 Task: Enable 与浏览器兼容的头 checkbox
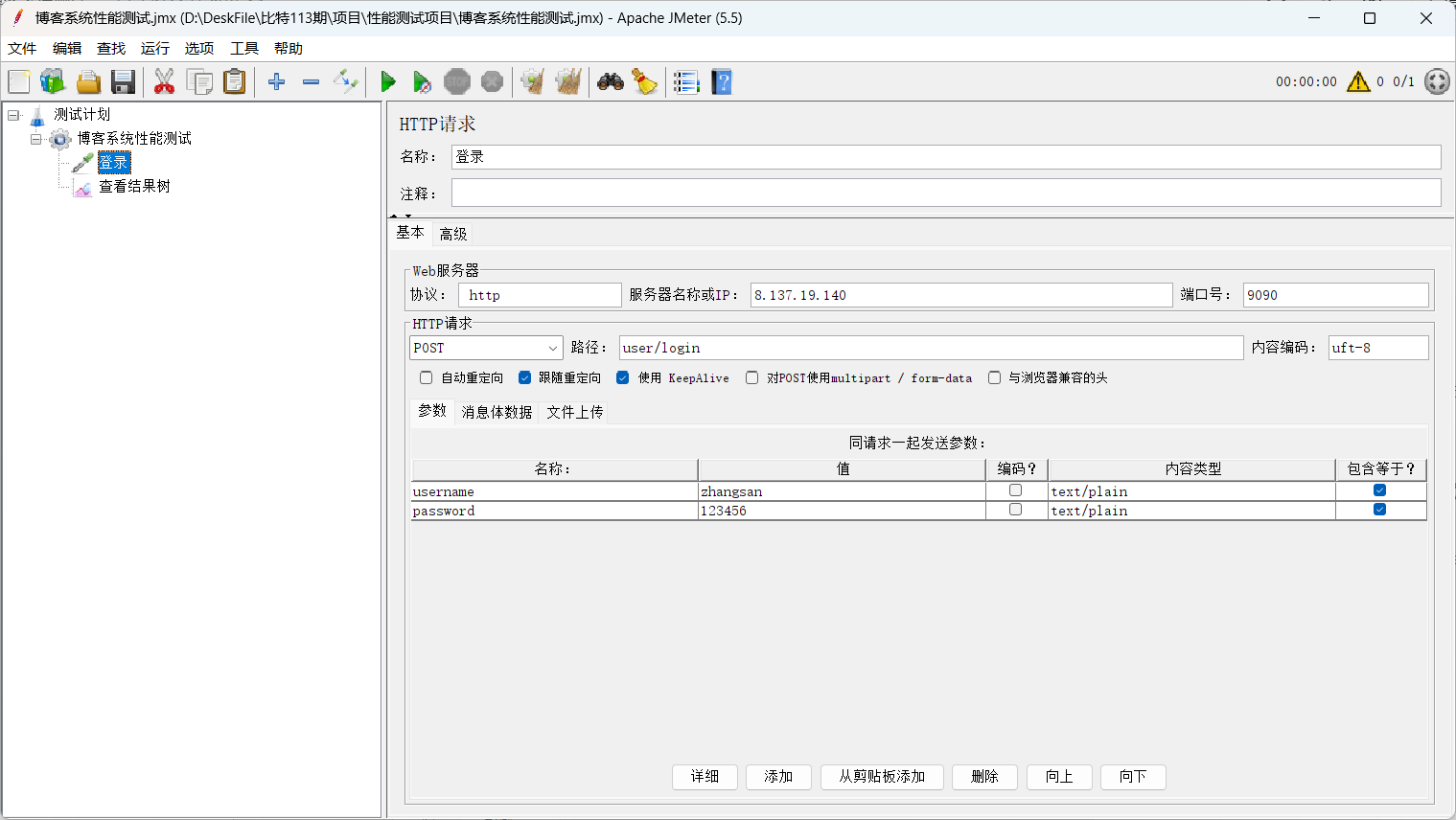point(995,378)
